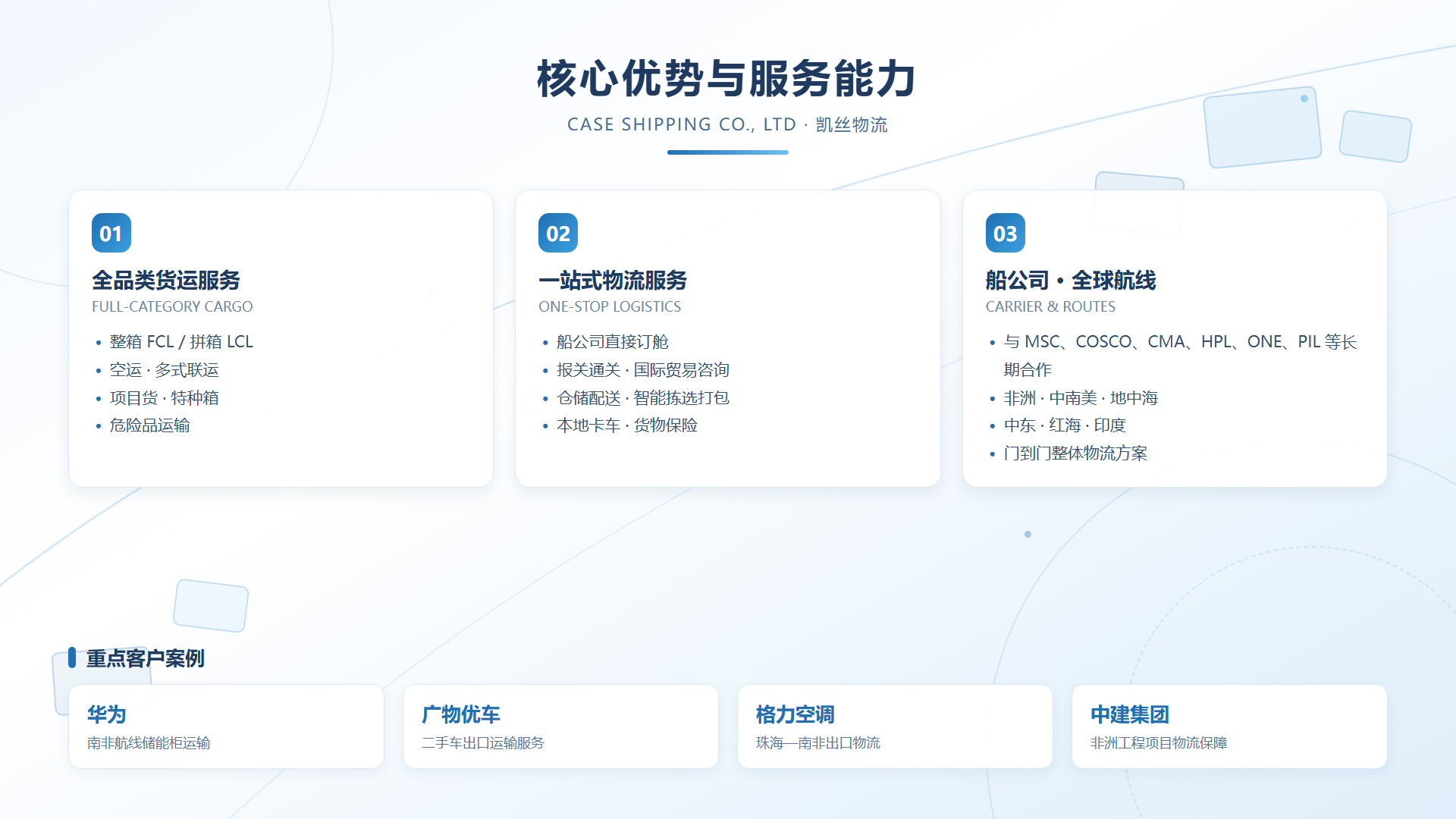Select the client name 中建集团
This screenshot has height=819, width=1456.
pos(1130,714)
